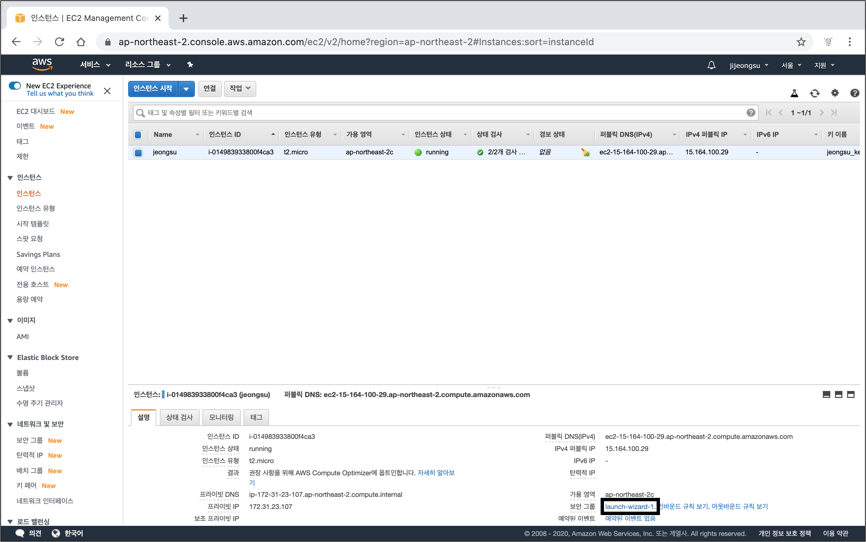Viewport: 866px width, 542px height.
Task: Click the globe language icon
Action: tap(56, 533)
